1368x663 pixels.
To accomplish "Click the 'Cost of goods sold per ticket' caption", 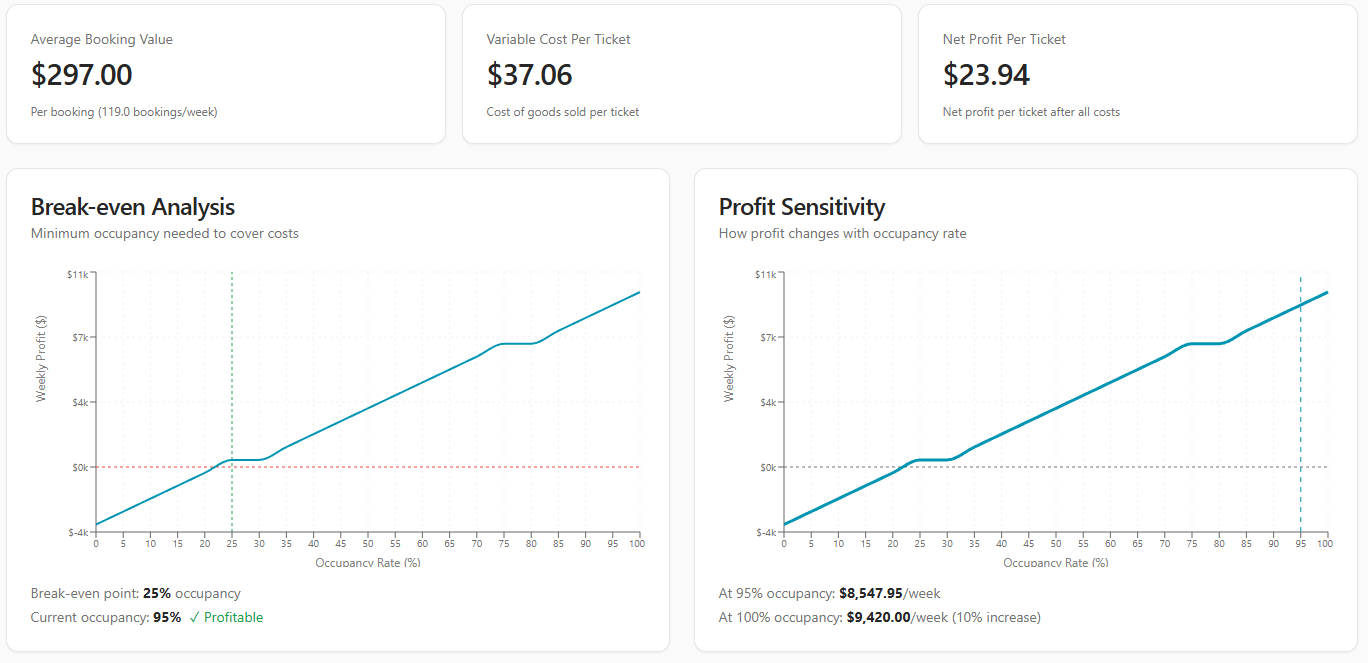I will (563, 112).
